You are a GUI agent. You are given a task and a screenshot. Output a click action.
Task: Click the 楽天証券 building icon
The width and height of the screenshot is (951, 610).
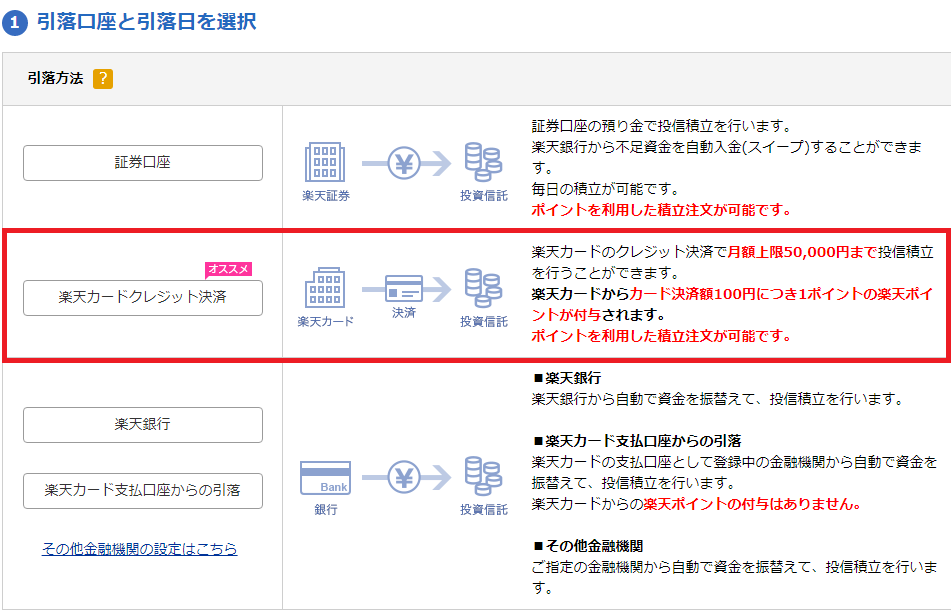(x=325, y=162)
